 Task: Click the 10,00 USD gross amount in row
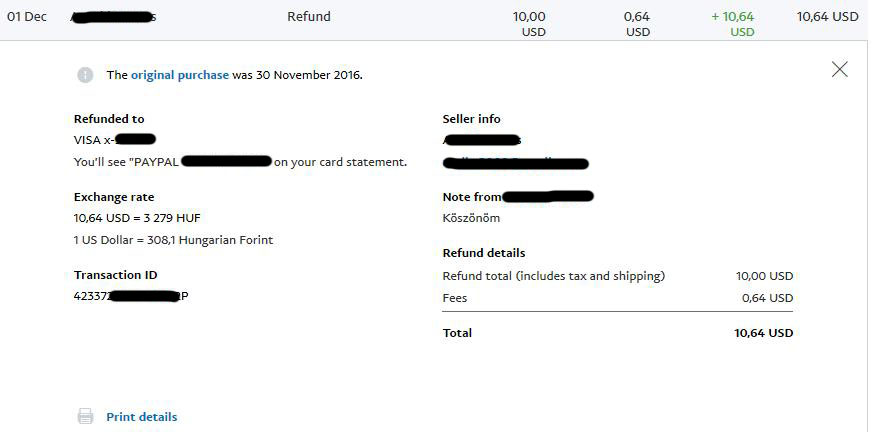coord(529,24)
